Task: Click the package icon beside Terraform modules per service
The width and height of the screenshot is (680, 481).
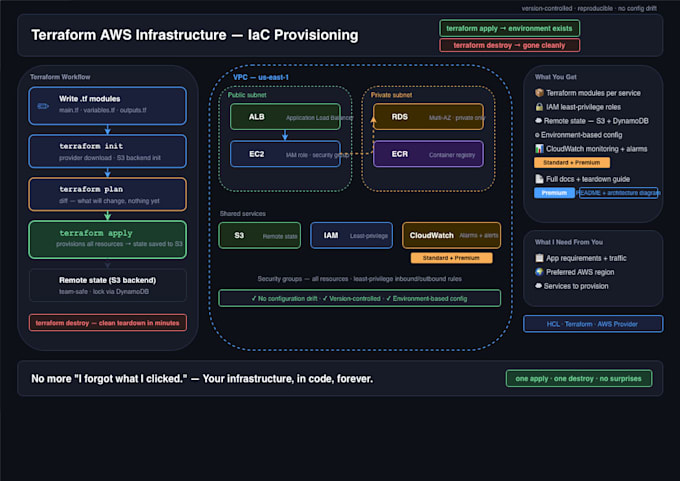Action: (539, 93)
